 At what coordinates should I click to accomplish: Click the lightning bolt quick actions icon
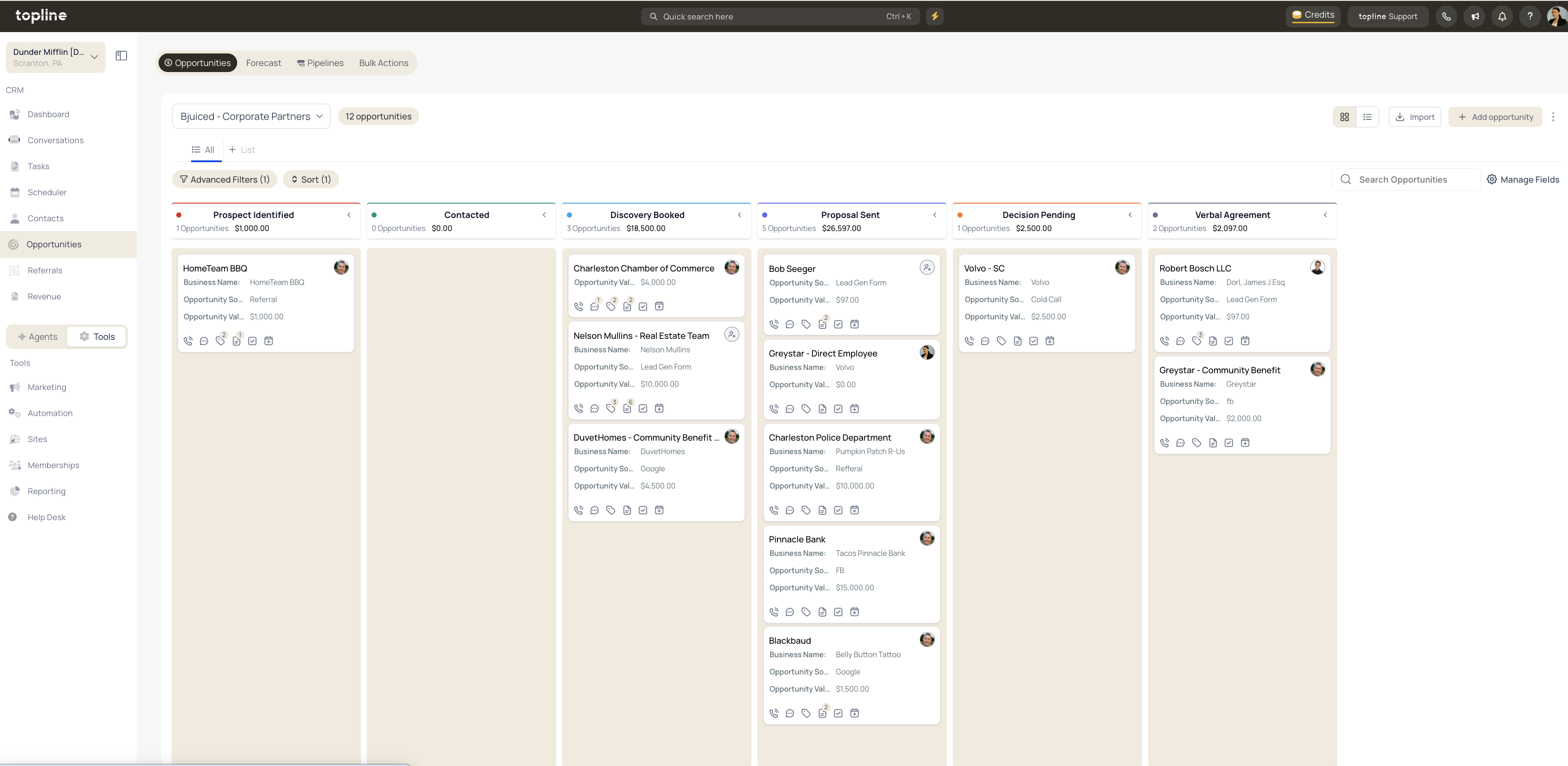coord(934,16)
